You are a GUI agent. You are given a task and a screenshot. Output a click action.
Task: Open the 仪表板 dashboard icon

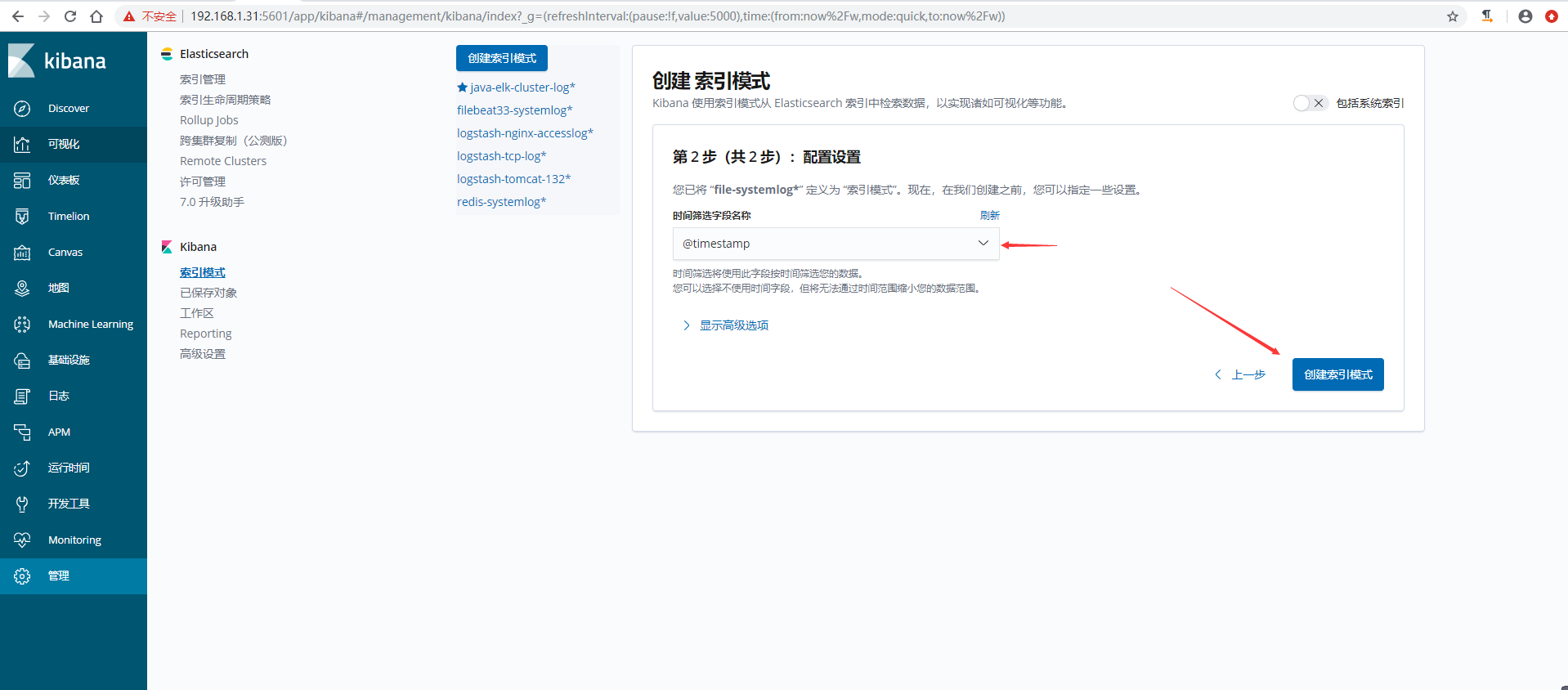point(22,180)
